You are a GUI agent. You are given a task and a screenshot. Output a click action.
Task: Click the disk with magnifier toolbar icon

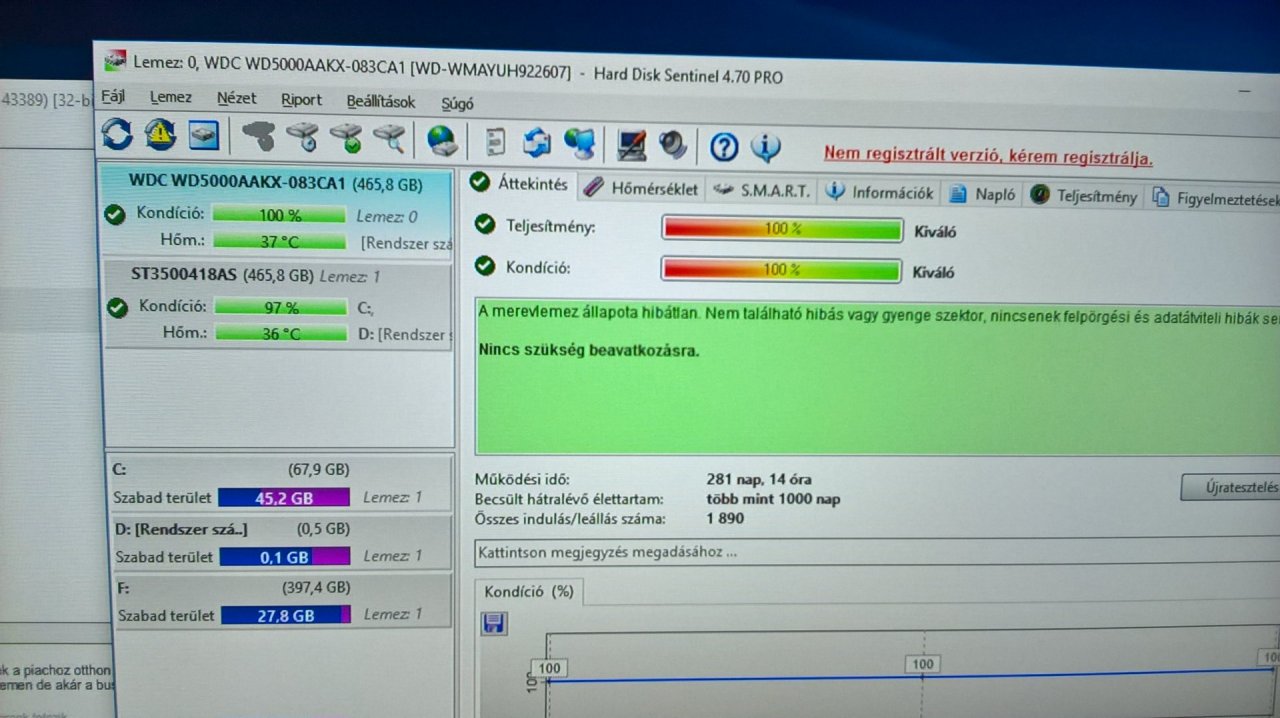(389, 139)
